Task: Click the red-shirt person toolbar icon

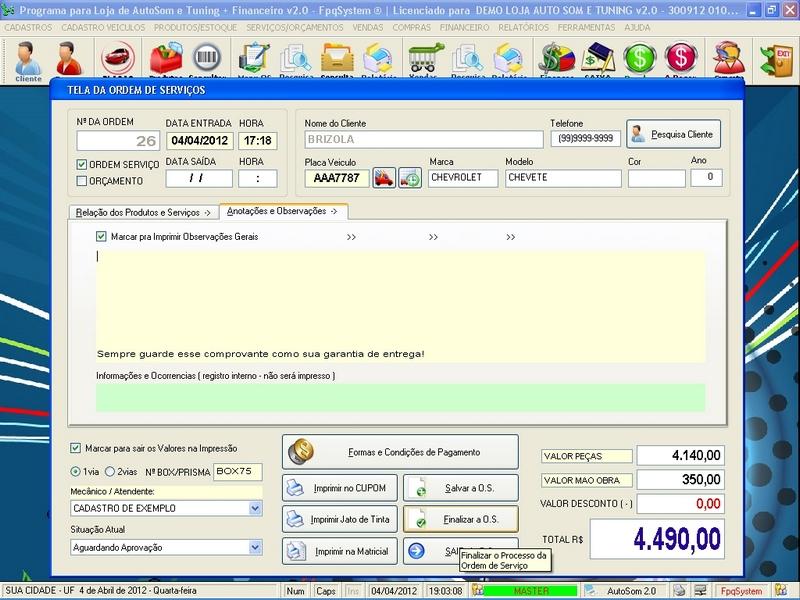Action: point(69,59)
